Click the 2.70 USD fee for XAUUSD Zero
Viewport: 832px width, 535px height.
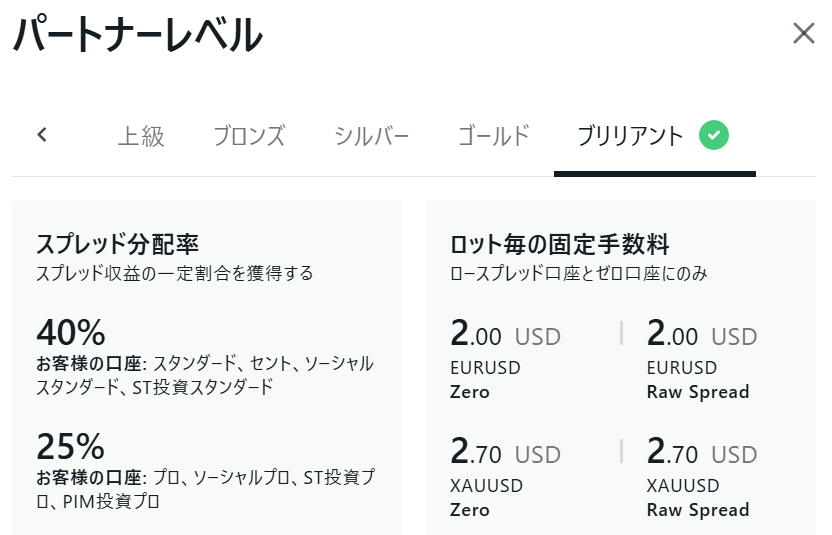point(505,454)
